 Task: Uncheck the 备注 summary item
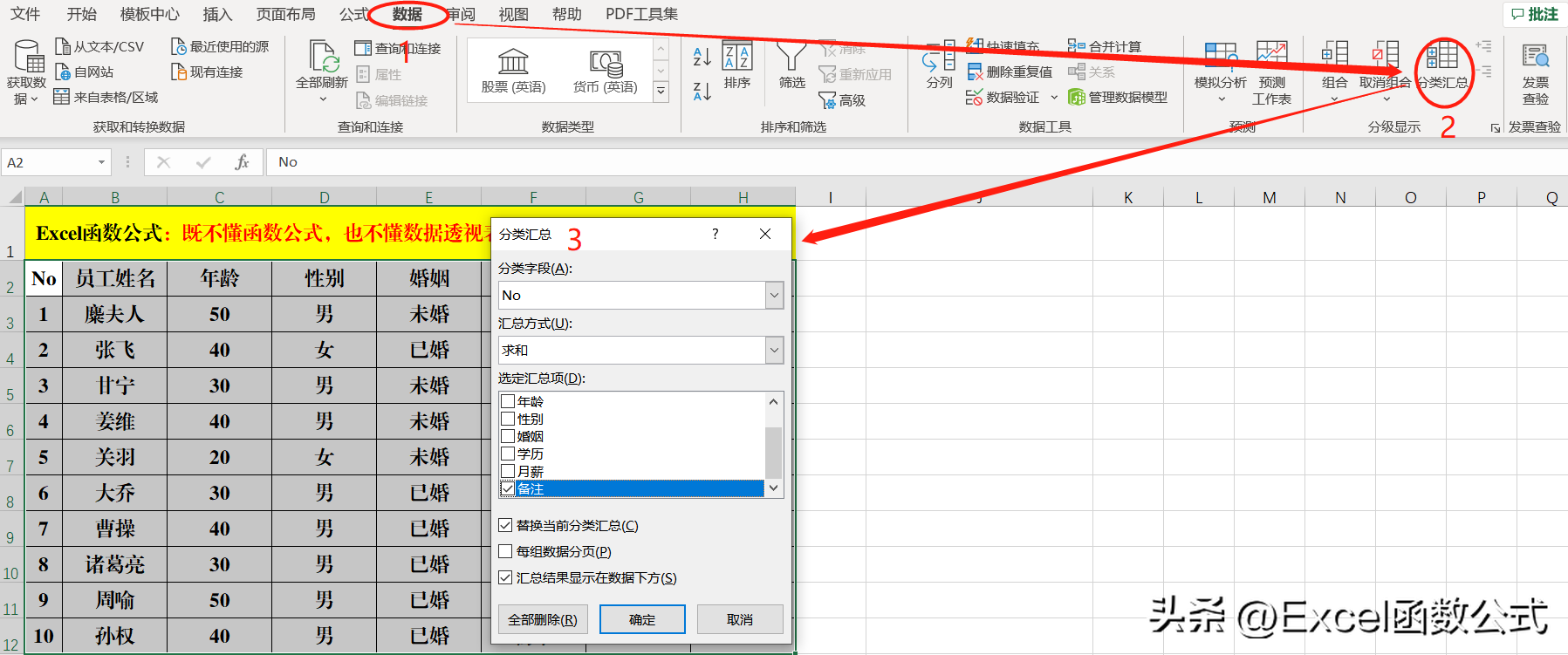(508, 488)
